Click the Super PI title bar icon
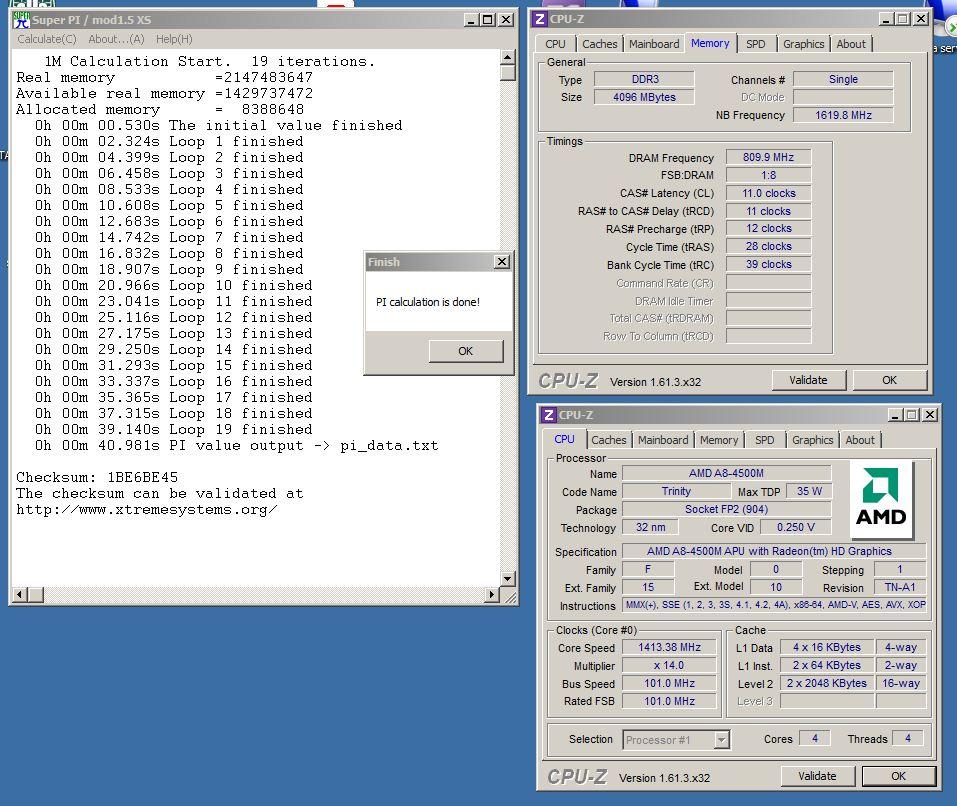 (21, 20)
